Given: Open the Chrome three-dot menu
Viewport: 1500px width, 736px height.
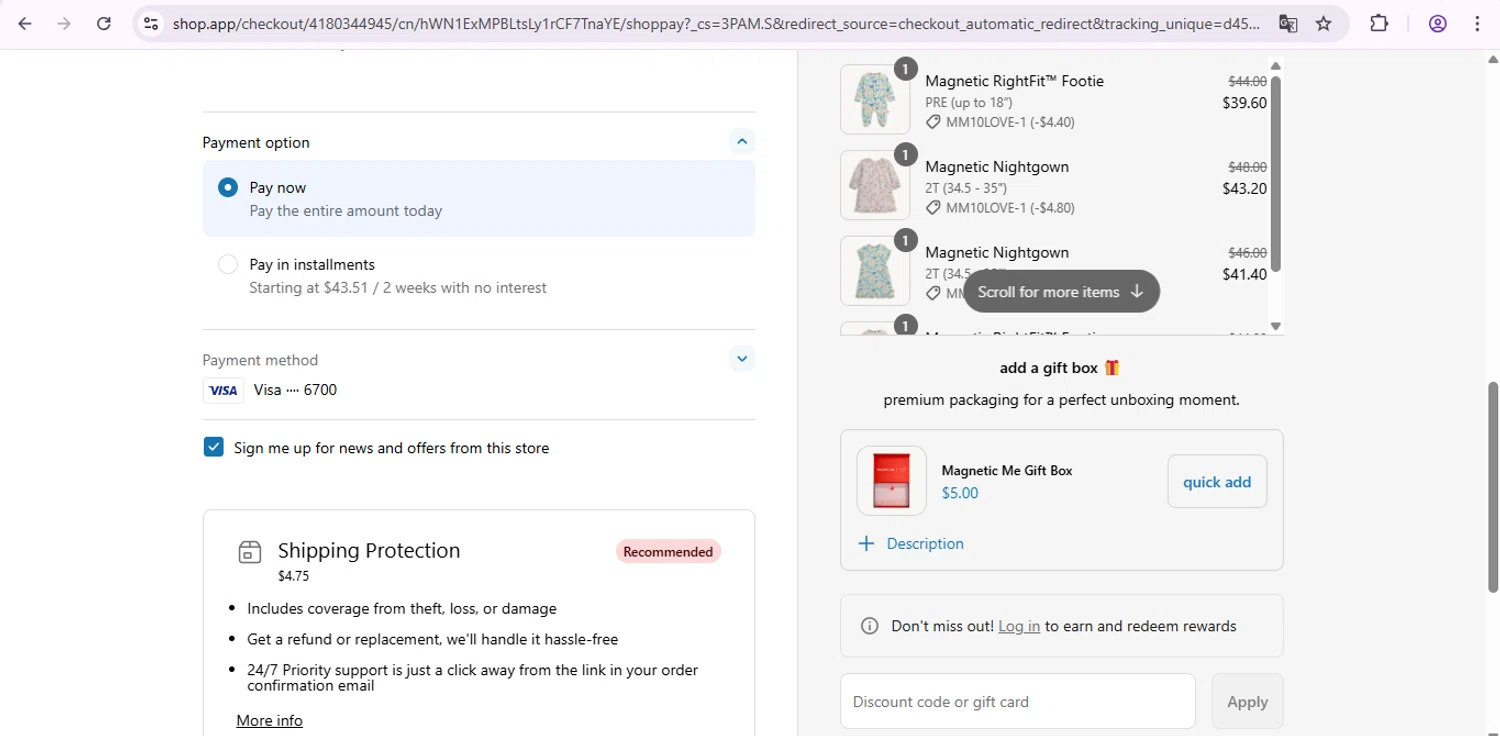Looking at the screenshot, I should (x=1477, y=24).
